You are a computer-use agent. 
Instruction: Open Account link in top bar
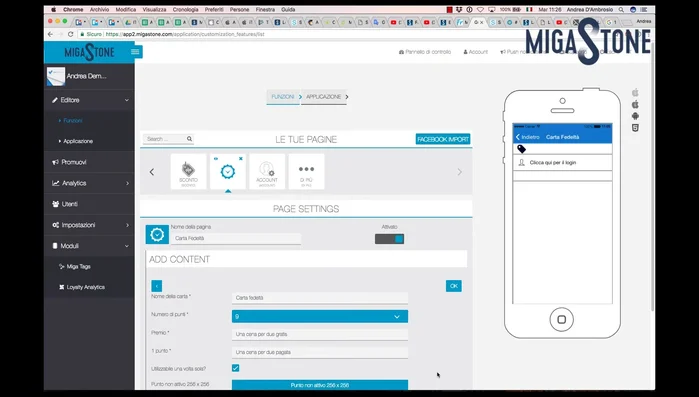476,52
